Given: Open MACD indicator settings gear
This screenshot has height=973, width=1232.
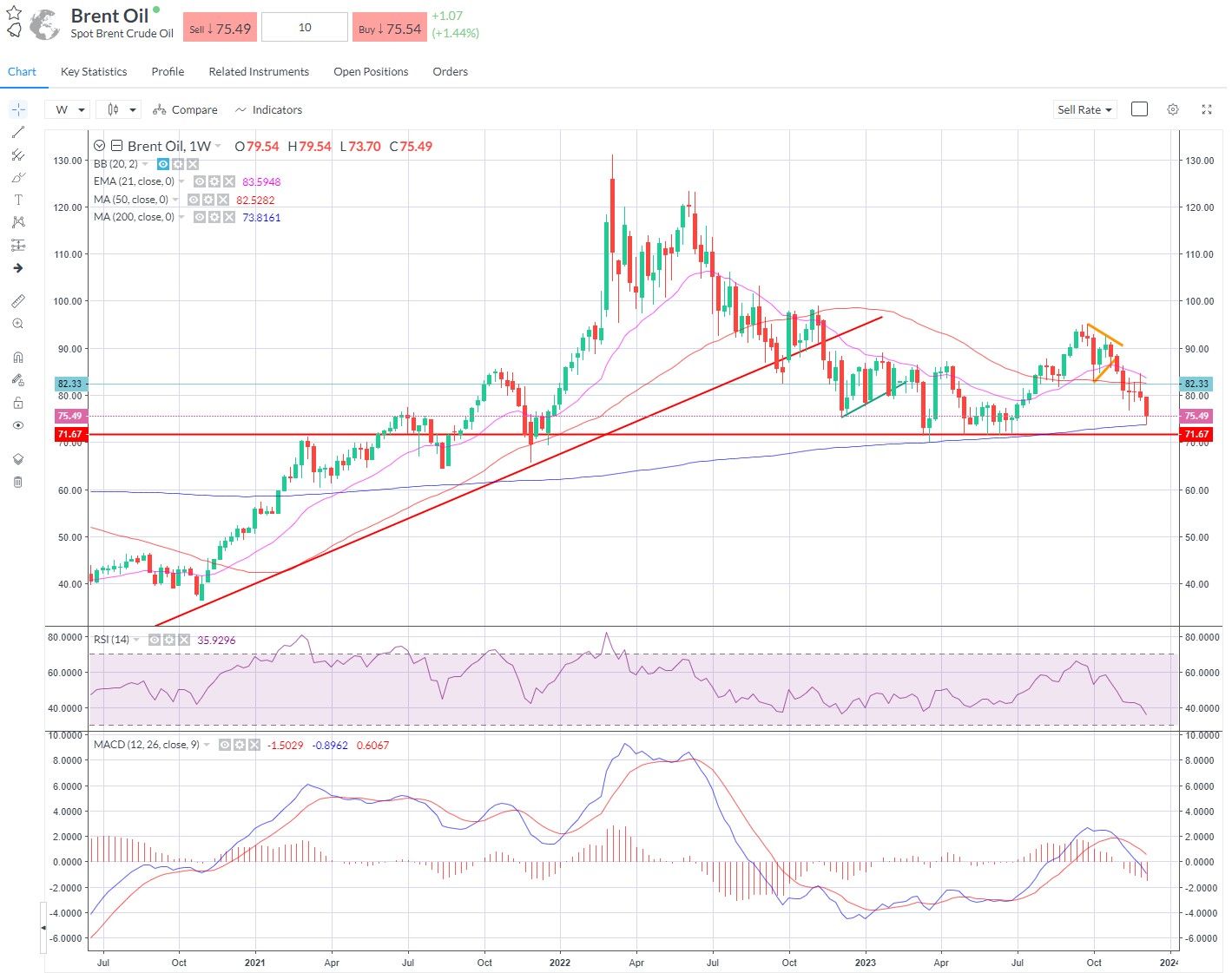Looking at the screenshot, I should point(239,745).
